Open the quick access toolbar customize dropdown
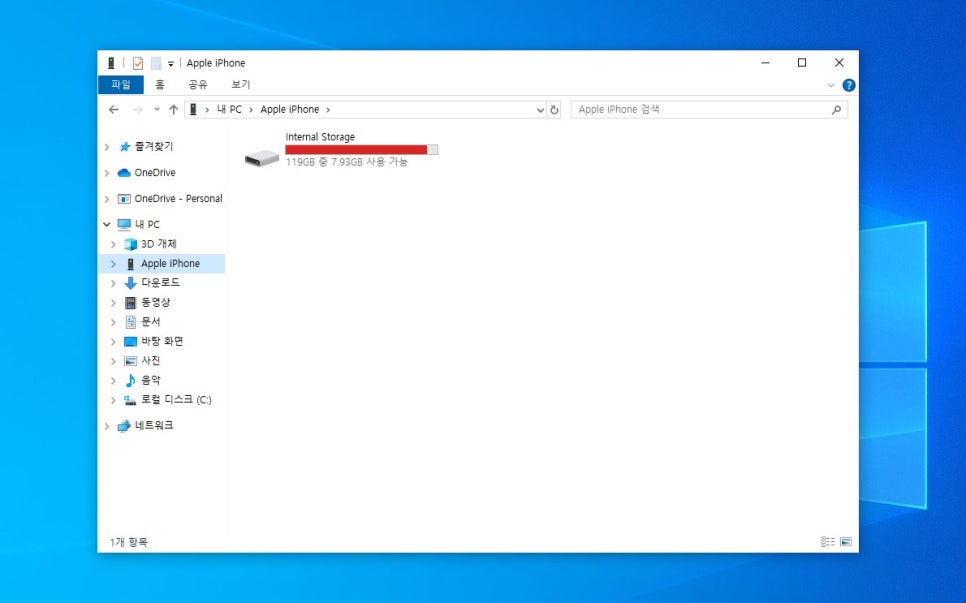 coord(171,64)
